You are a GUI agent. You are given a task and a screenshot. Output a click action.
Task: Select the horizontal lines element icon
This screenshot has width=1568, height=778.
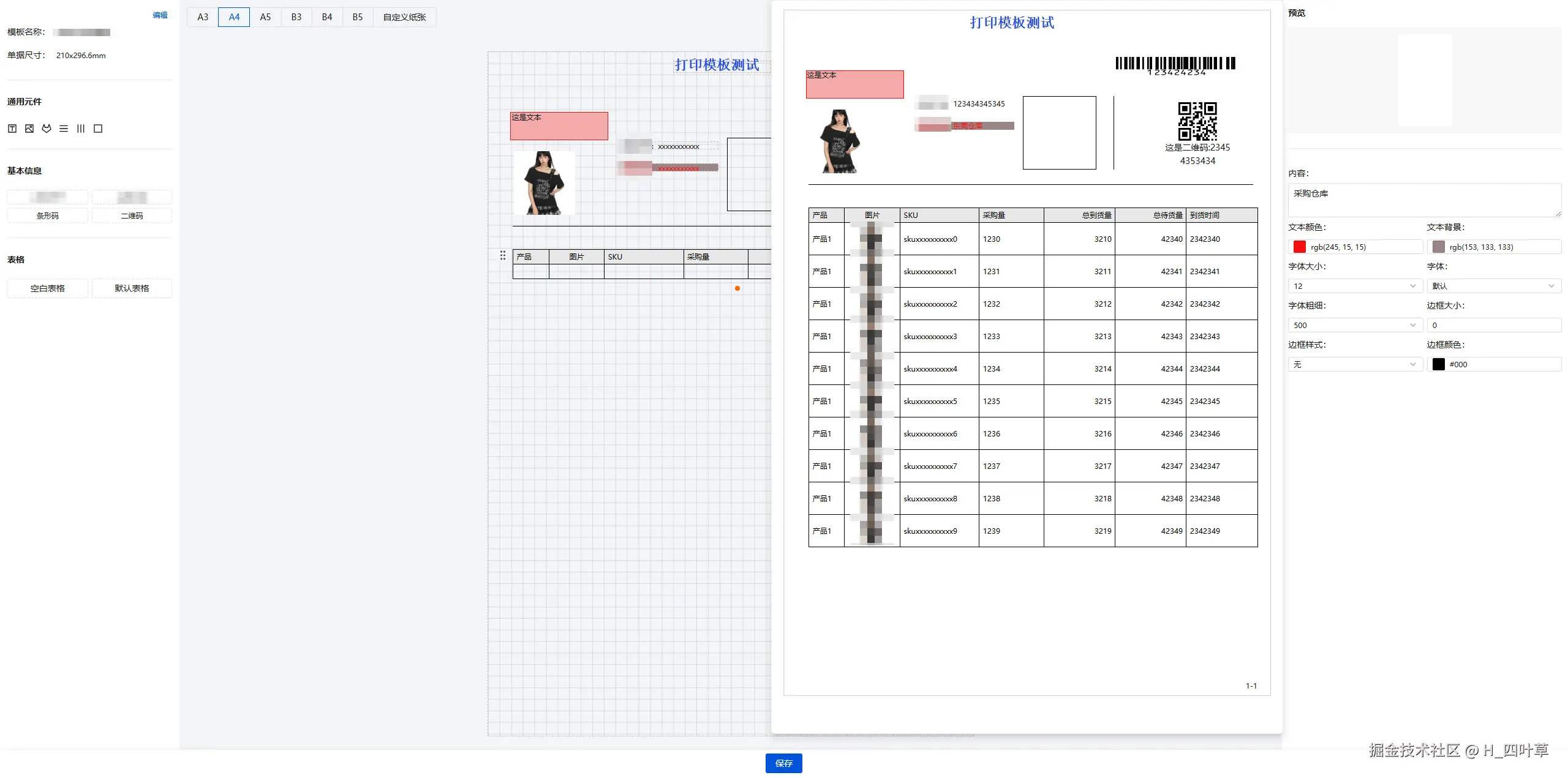[64, 129]
